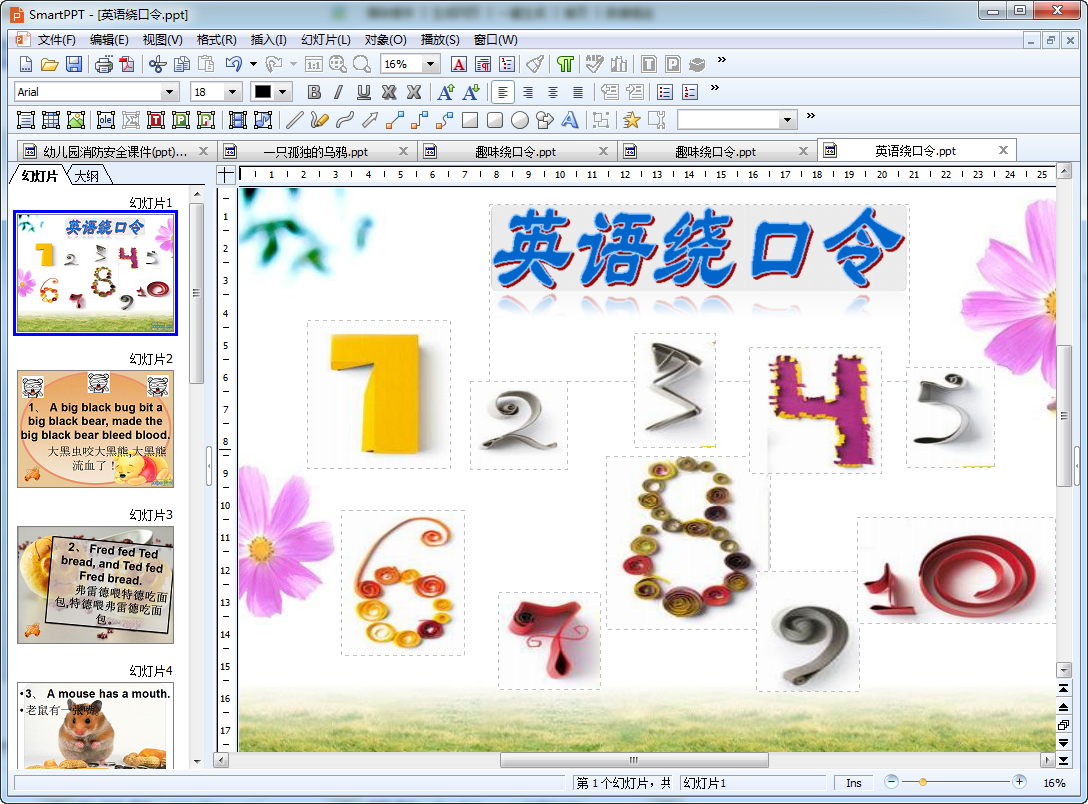
Task: Decrease font size with the A-down icon
Action: (471, 92)
